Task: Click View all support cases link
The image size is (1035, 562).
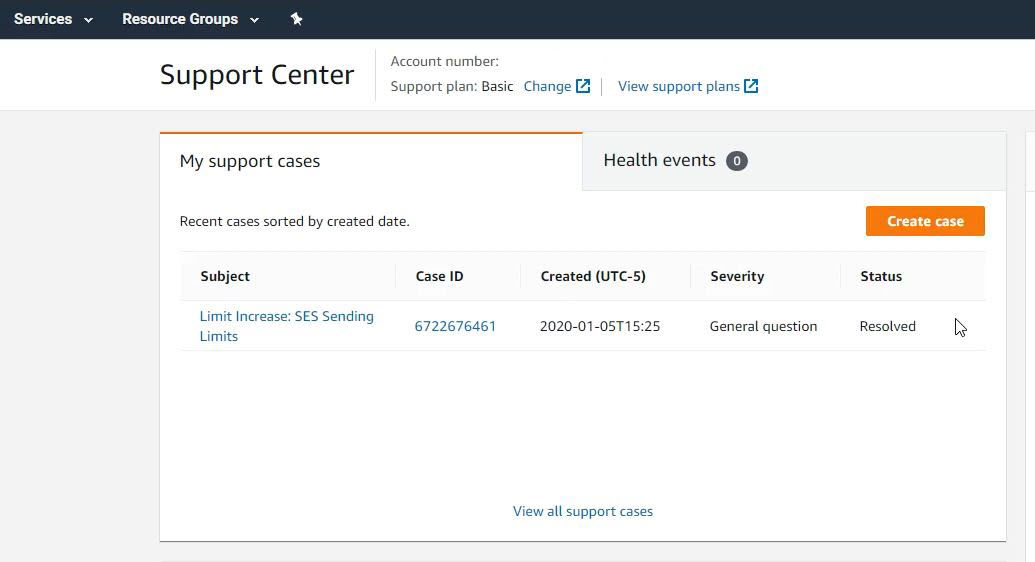Action: click(x=583, y=511)
